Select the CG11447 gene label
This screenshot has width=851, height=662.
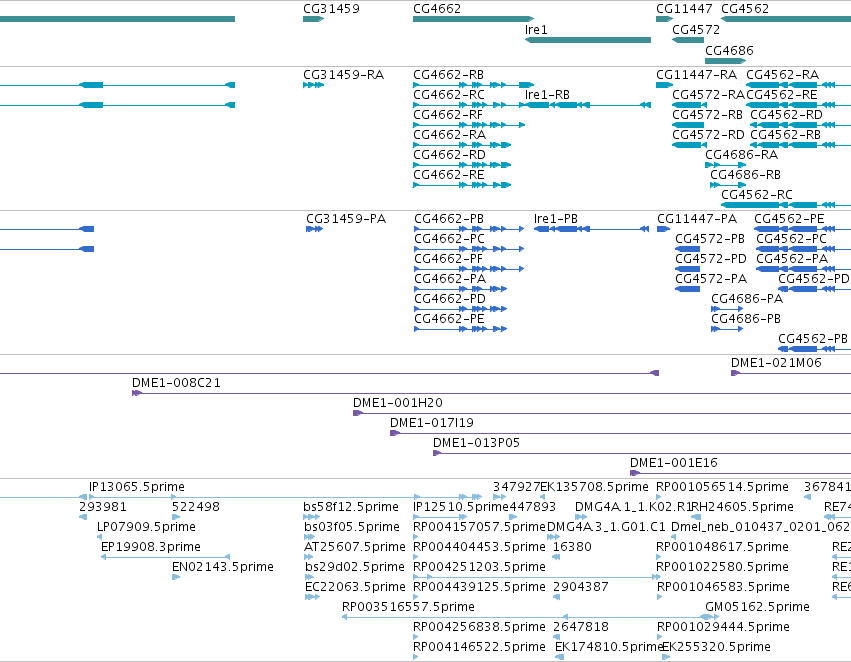[684, 9]
